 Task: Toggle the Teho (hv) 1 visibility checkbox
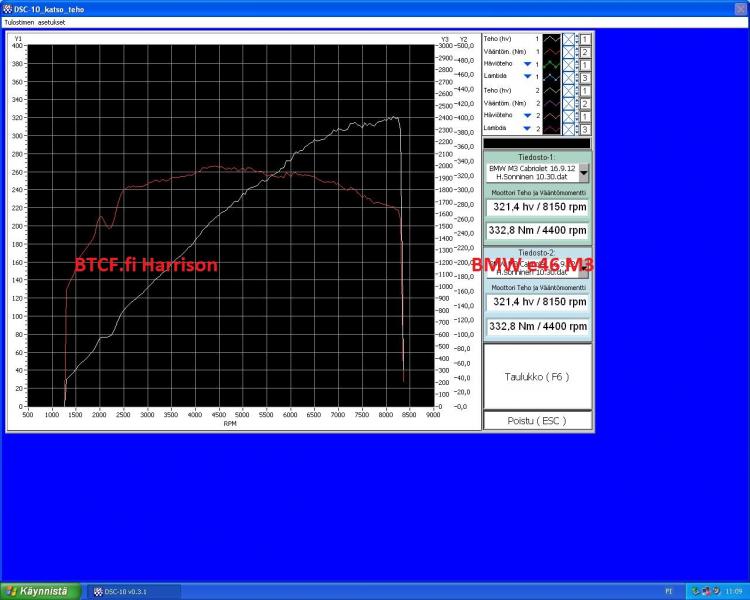click(x=568, y=38)
